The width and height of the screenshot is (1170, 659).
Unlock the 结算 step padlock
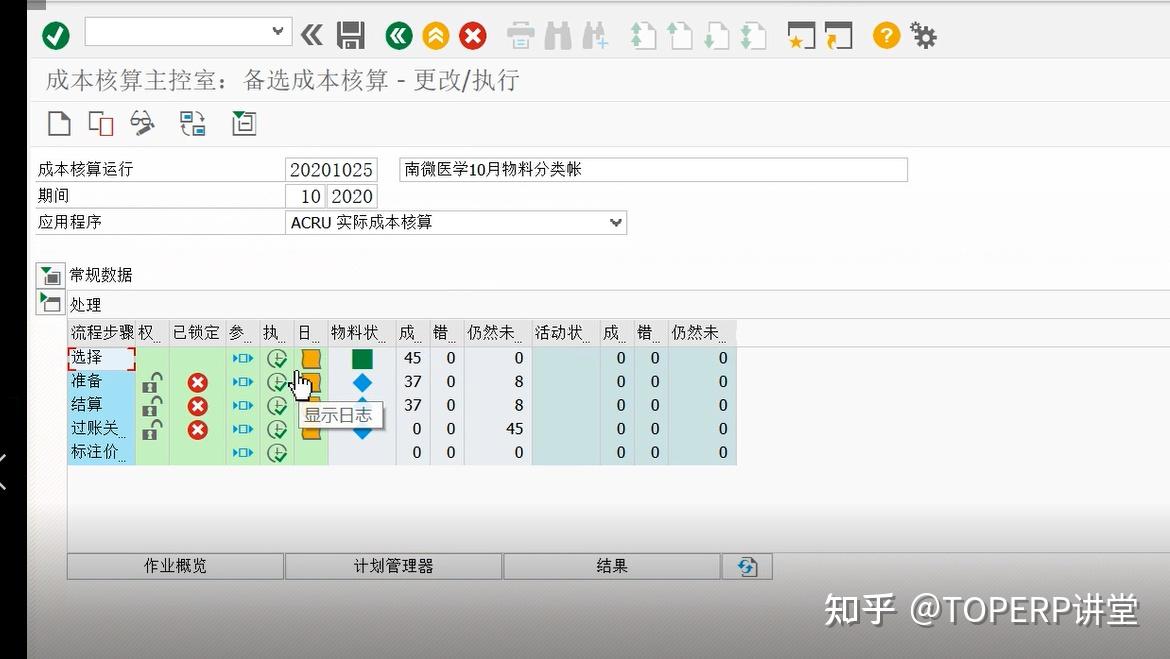coord(152,405)
